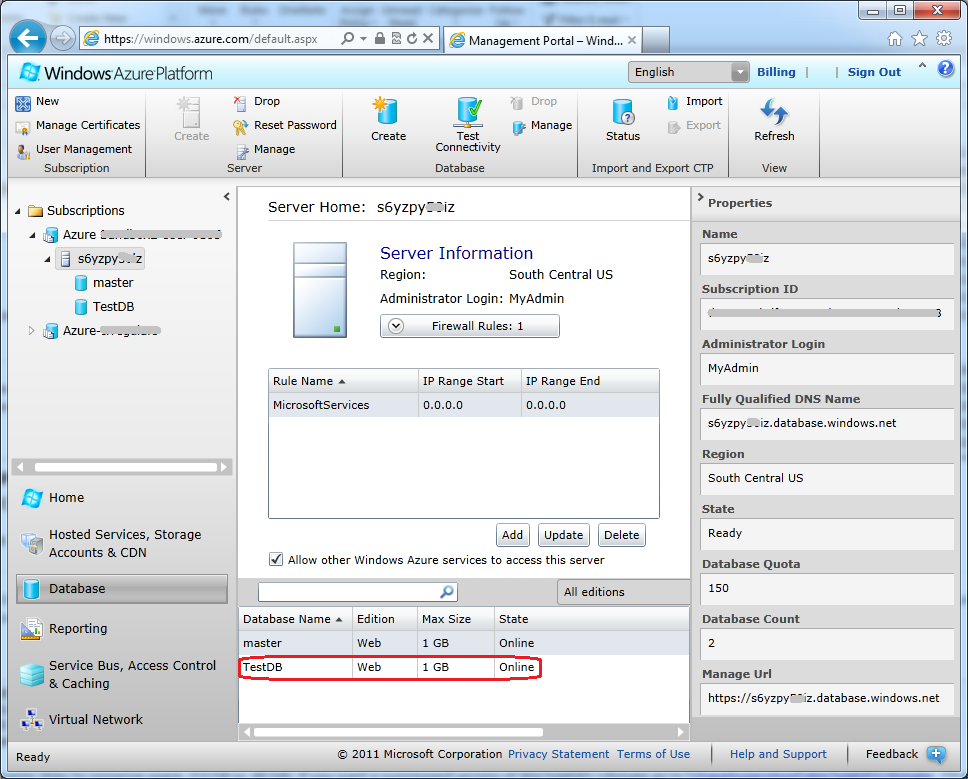968x779 pixels.
Task: Select the Database navigation section
Action: point(122,589)
